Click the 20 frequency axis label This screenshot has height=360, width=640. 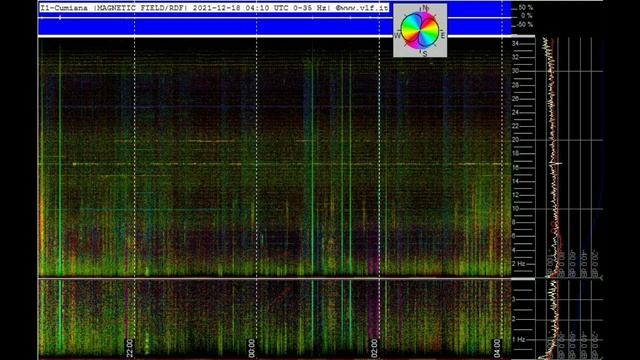515,140
